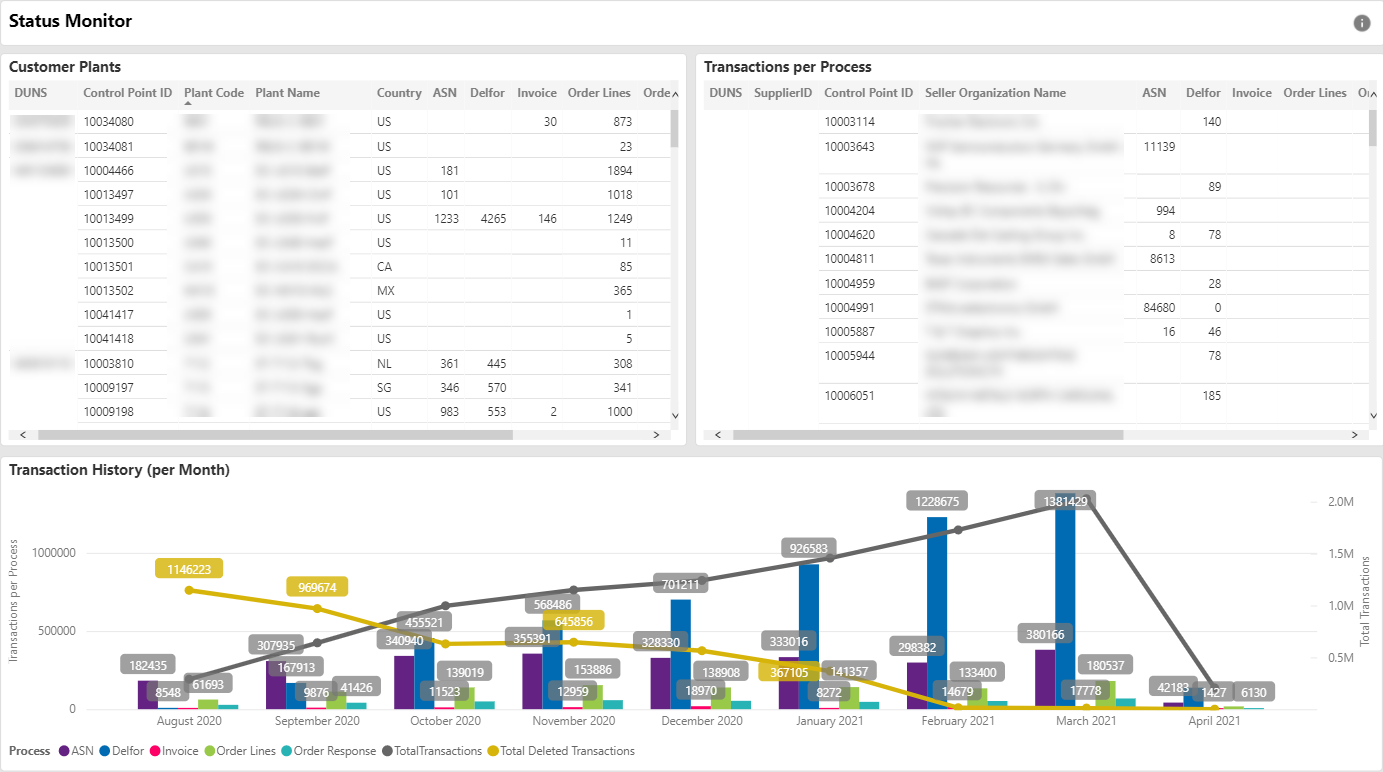Click control point 10003810 in Customer Plants
1383x772 pixels.
tap(108, 363)
